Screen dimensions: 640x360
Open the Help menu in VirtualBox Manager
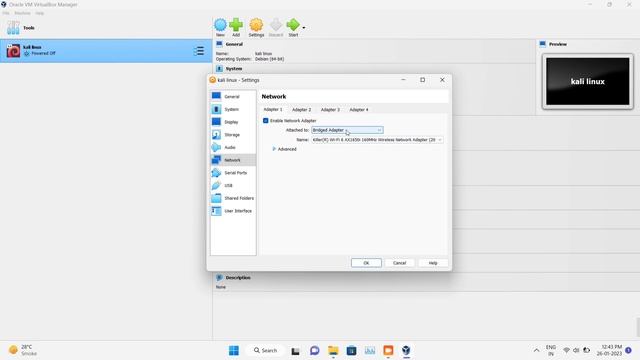point(39,13)
